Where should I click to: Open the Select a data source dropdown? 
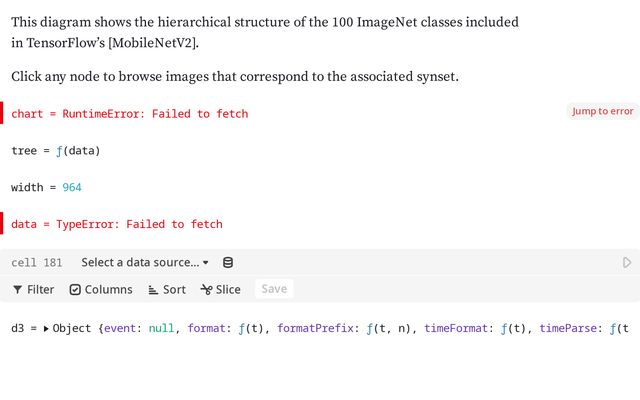[145, 262]
